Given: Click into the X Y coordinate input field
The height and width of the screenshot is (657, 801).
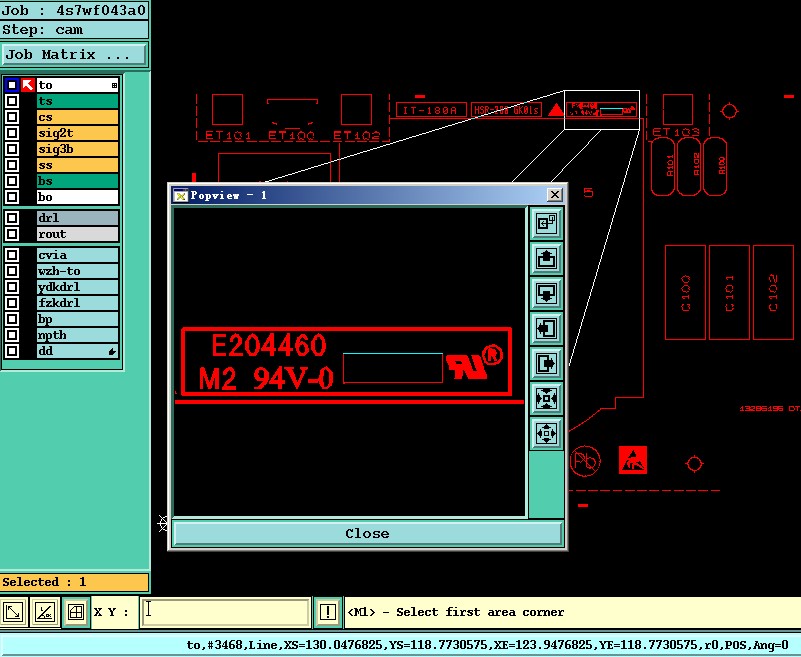Looking at the screenshot, I should (225, 612).
